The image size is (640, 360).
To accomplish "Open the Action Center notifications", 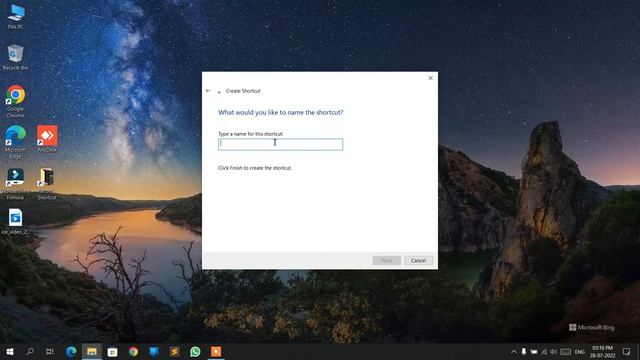I will pyautogui.click(x=627, y=351).
